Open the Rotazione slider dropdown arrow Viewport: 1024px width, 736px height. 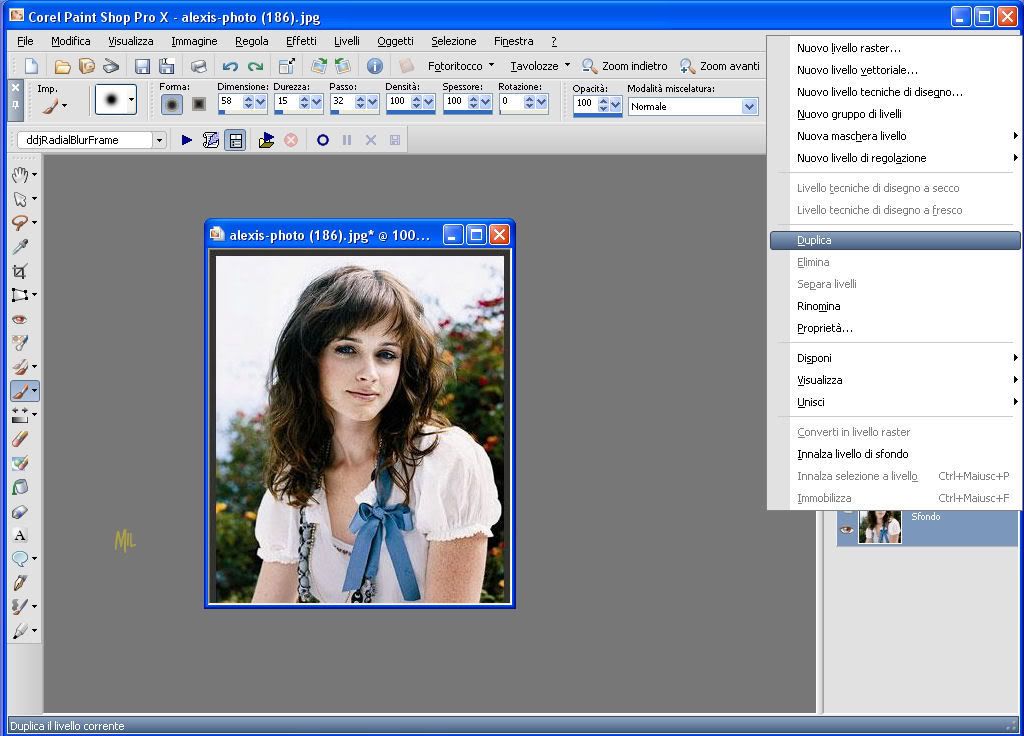coord(541,102)
